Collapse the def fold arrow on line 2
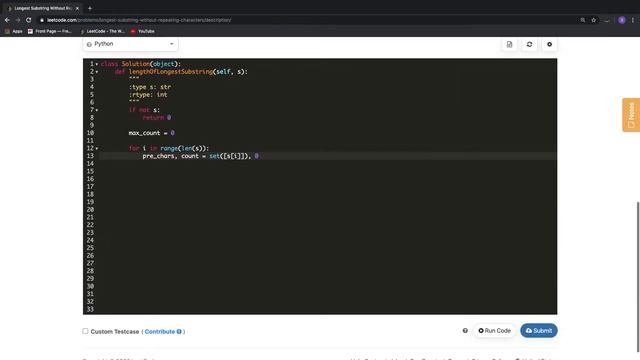This screenshot has height=360, width=640. [97, 72]
